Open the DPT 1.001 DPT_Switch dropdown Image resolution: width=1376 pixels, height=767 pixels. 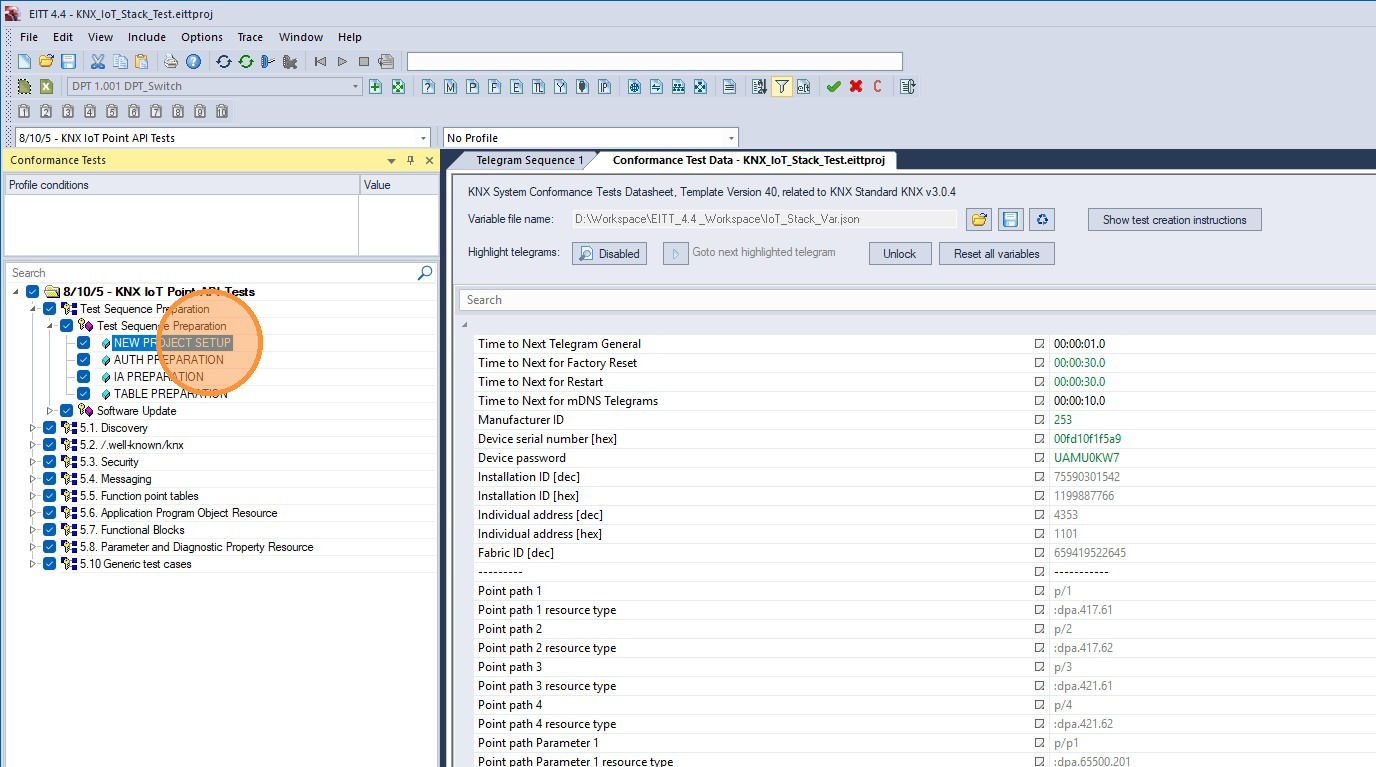click(x=355, y=87)
